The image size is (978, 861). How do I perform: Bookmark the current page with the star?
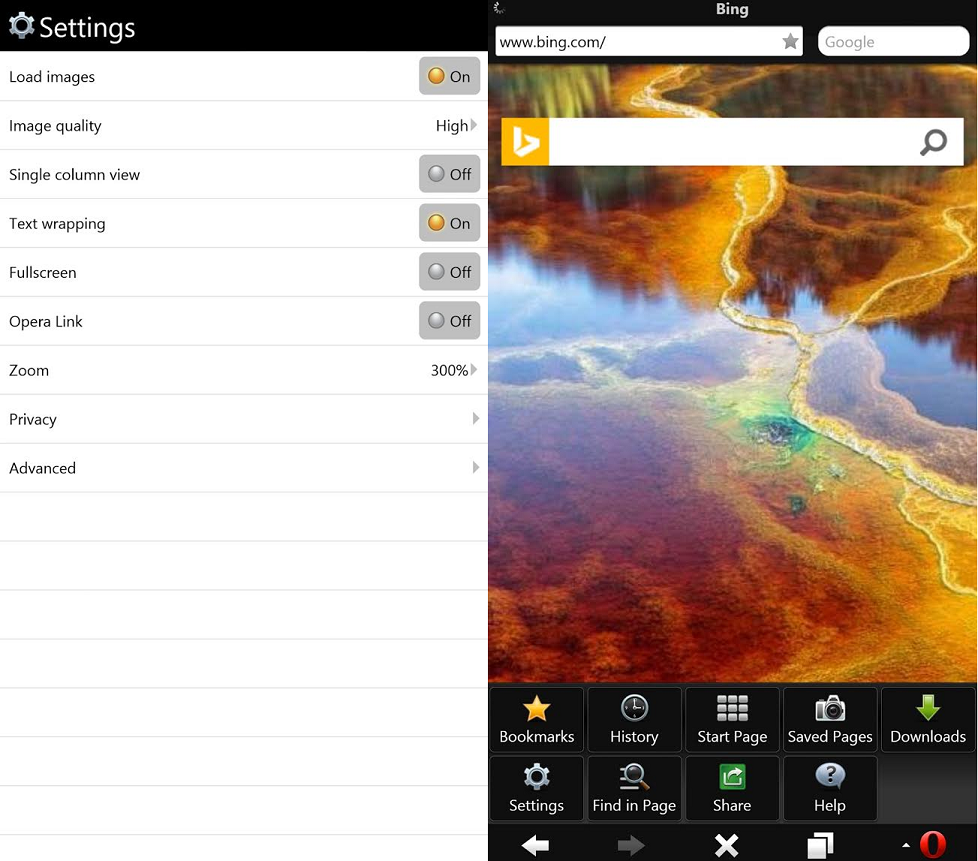790,41
